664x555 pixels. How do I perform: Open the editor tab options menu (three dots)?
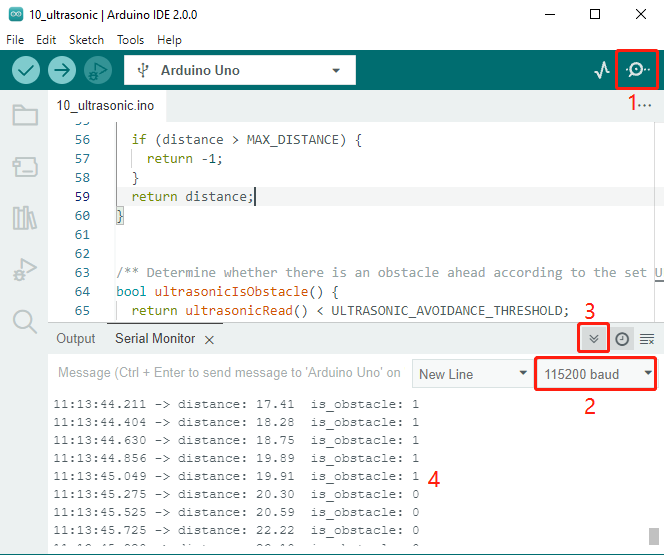point(645,105)
